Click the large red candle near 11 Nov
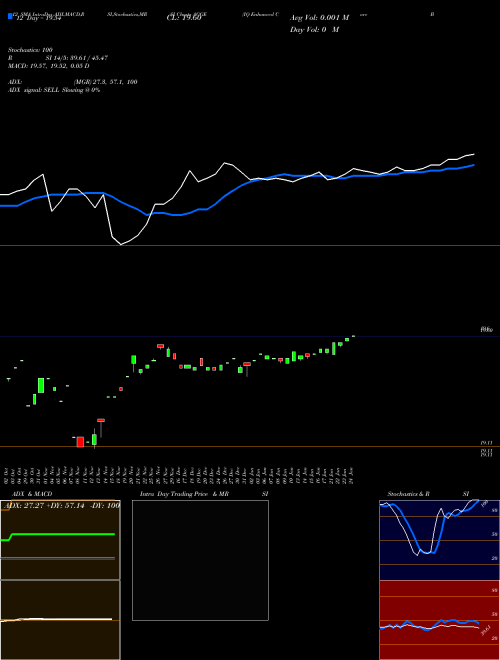This screenshot has width=500, height=660. 80,442
